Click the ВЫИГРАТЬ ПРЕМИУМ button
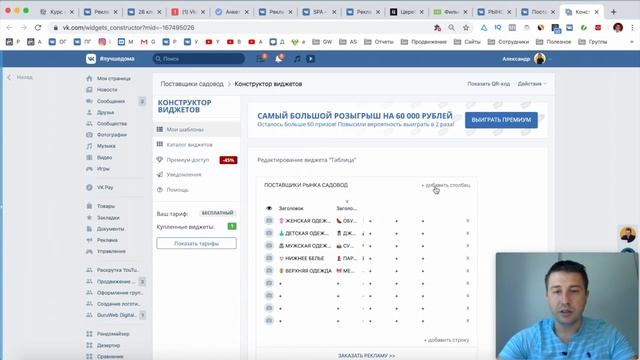Screen dimensions: 640x360 point(501,120)
